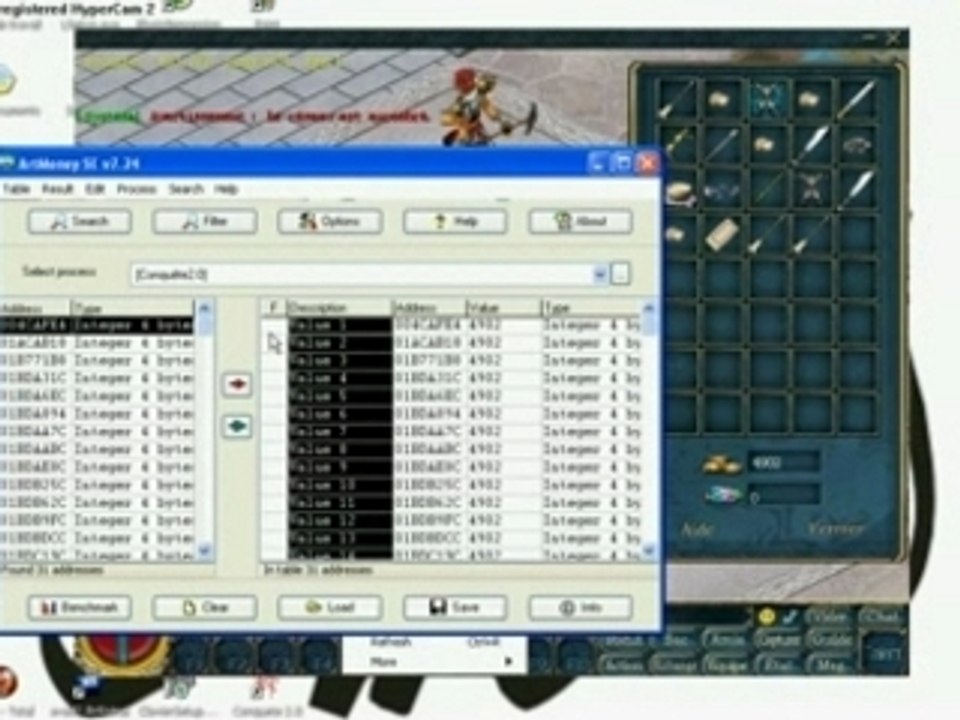Click the check mark icon beside smiley
This screenshot has height=720, width=960.
point(790,617)
